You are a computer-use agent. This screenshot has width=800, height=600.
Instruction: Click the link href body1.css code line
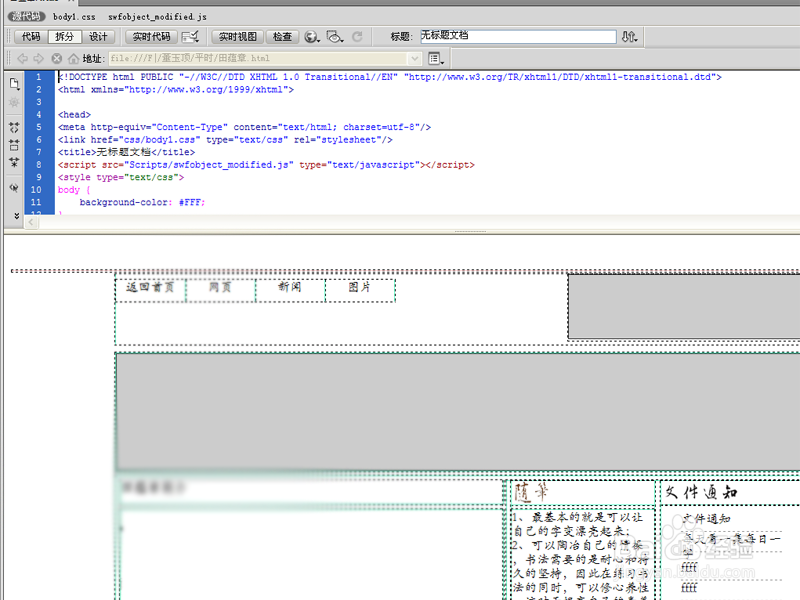[225, 140]
